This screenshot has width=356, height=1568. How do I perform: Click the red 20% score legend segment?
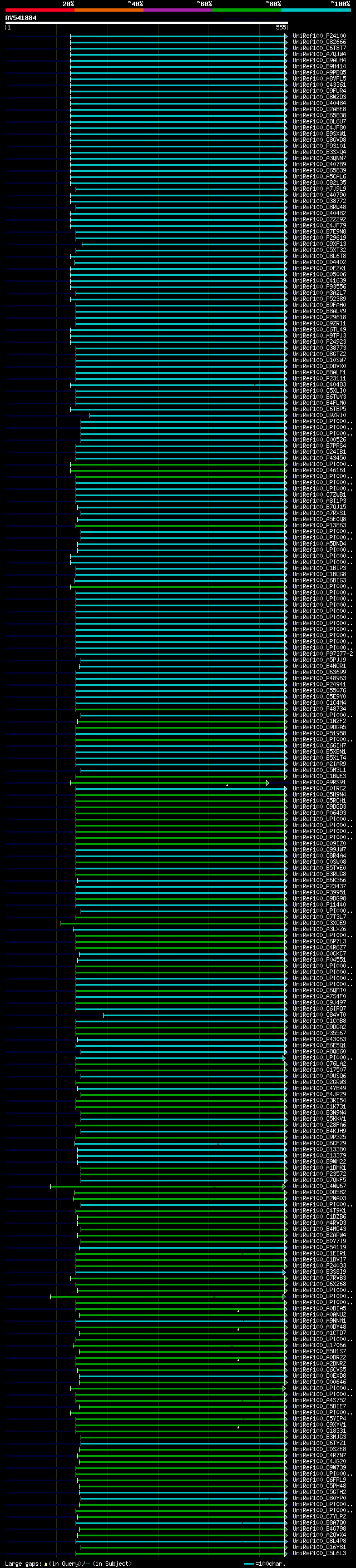click(x=39, y=10)
